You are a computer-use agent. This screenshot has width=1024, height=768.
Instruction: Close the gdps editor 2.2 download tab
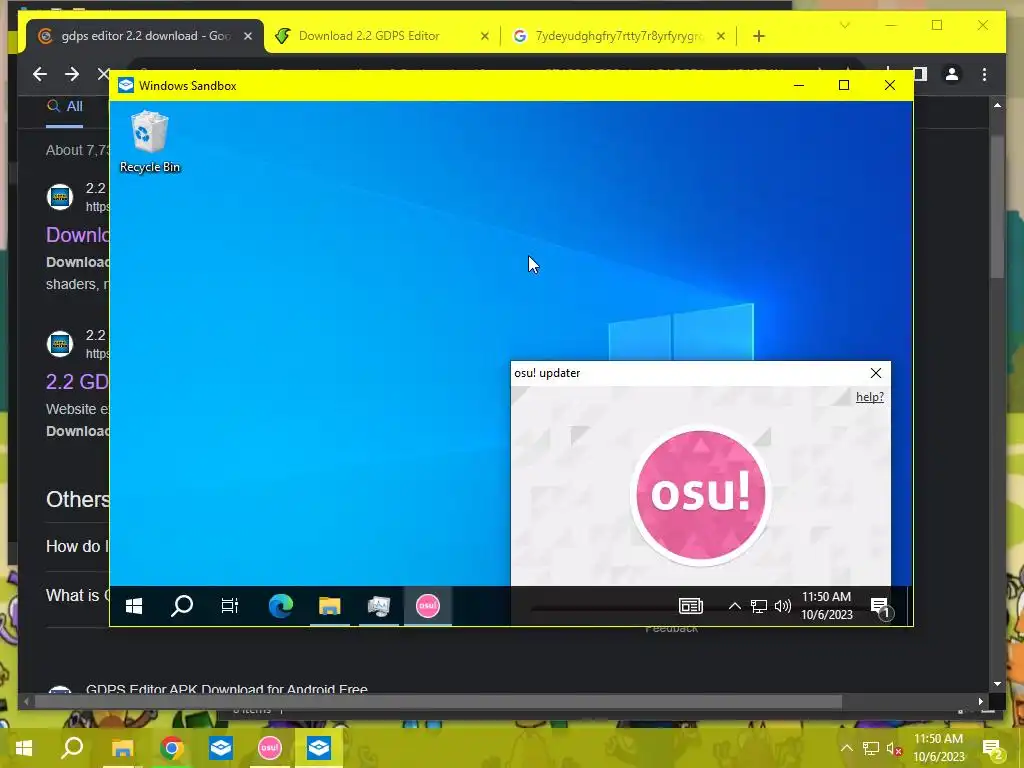click(x=248, y=37)
